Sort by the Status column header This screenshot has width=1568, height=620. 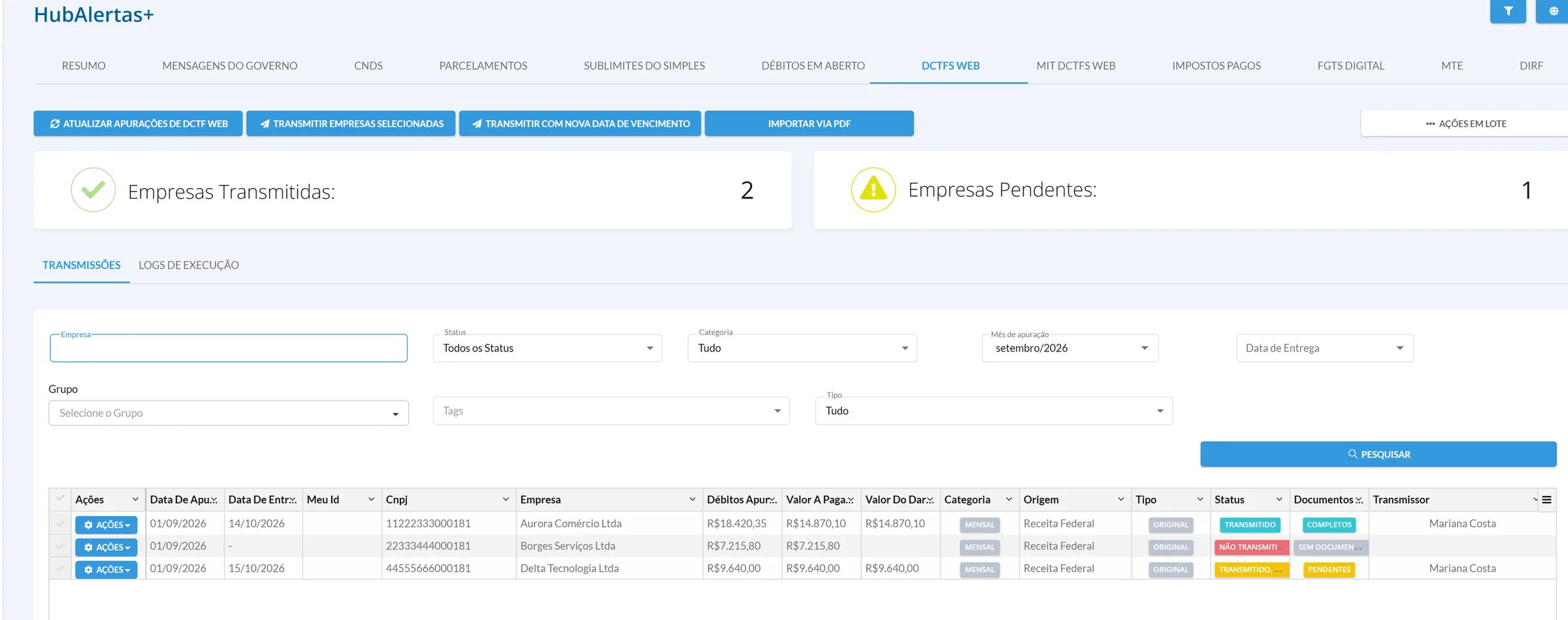1230,500
